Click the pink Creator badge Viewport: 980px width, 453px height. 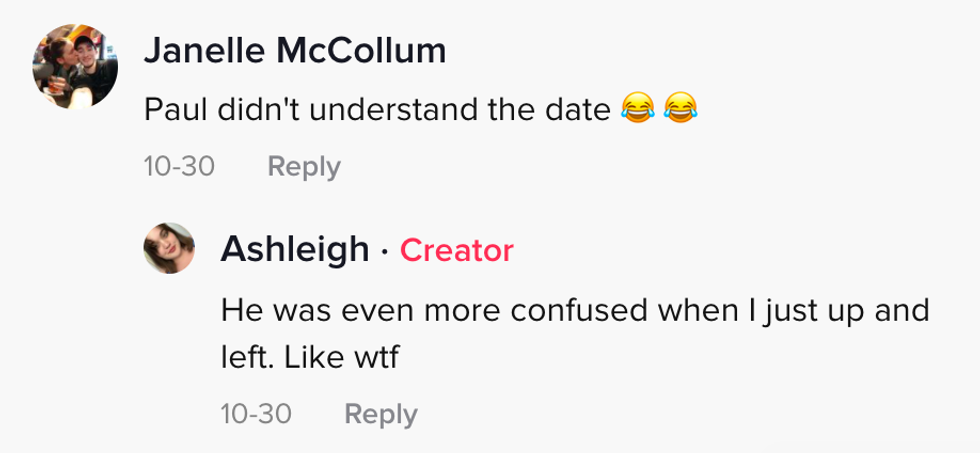tap(457, 250)
